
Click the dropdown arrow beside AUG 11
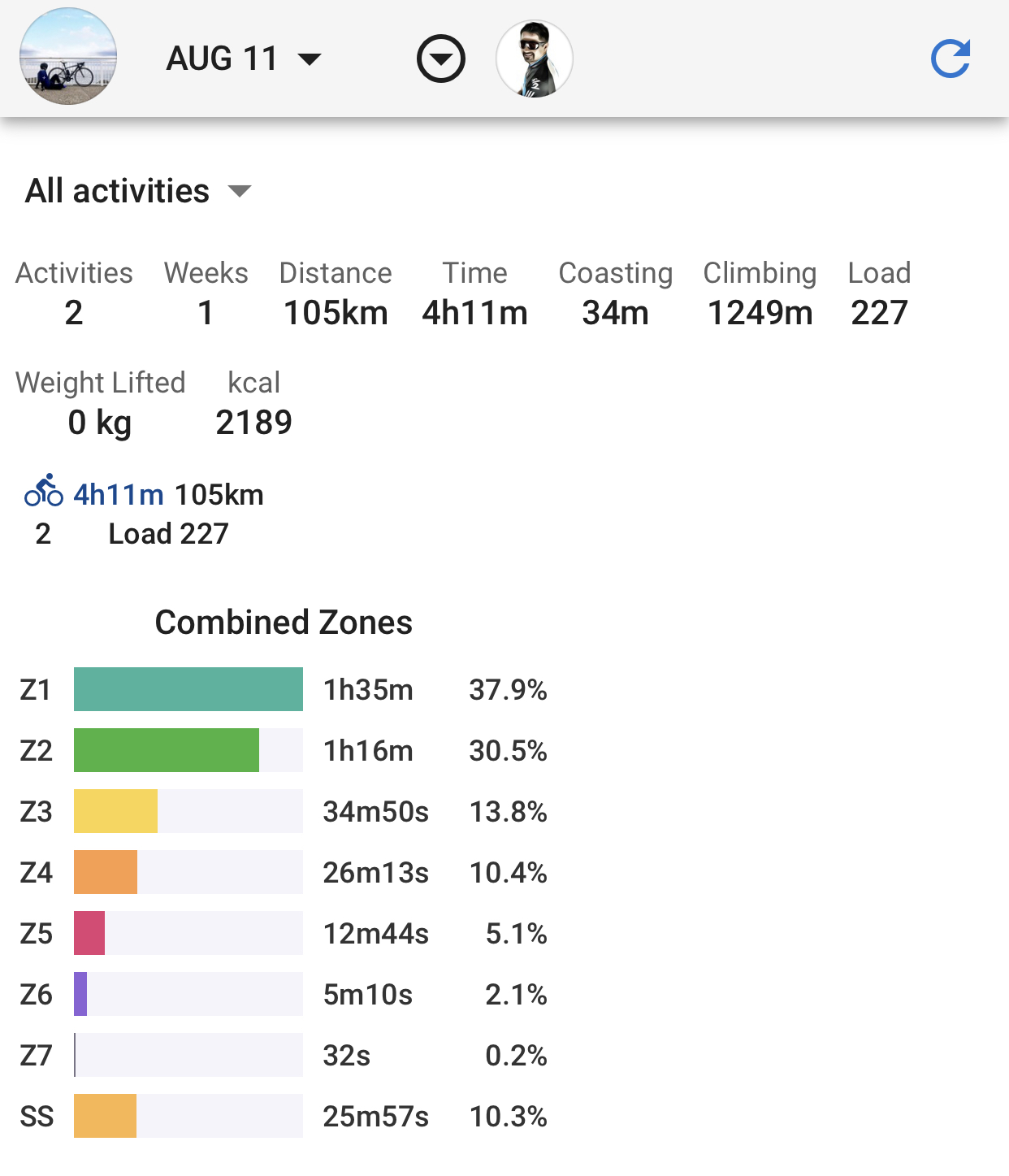[310, 59]
